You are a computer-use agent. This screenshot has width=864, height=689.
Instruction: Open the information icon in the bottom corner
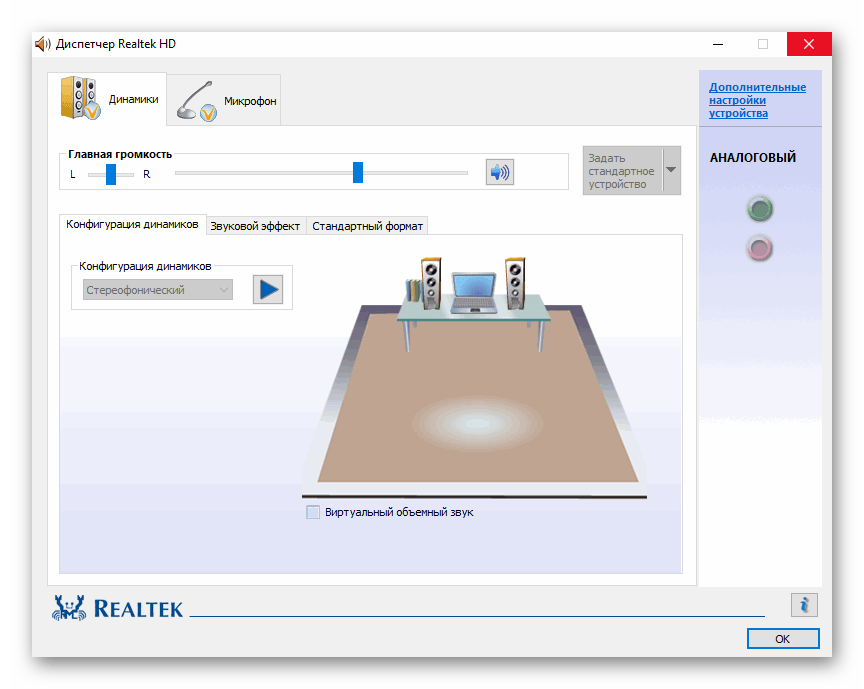click(x=804, y=604)
